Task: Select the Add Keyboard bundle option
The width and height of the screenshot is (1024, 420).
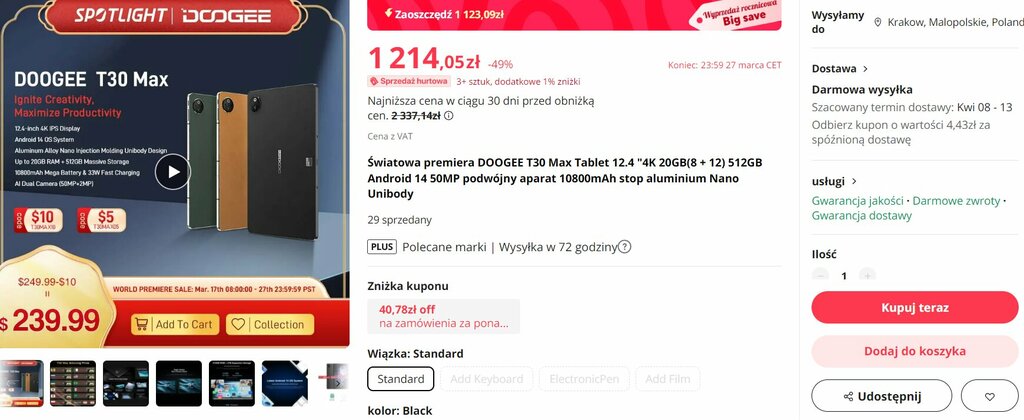Action: 487,379
